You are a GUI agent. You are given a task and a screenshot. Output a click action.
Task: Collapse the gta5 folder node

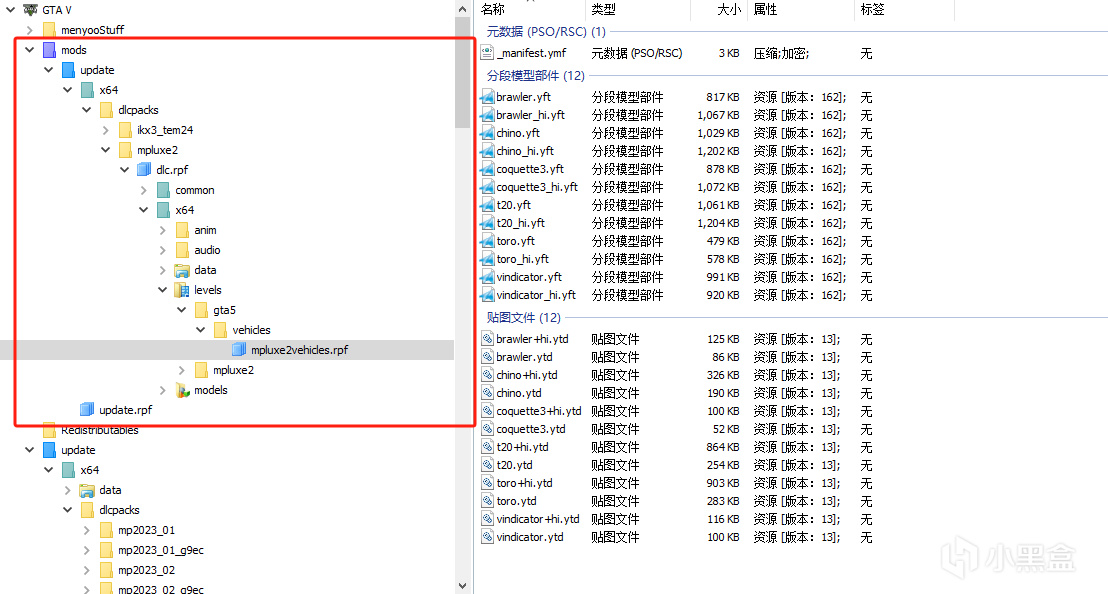[x=182, y=310]
